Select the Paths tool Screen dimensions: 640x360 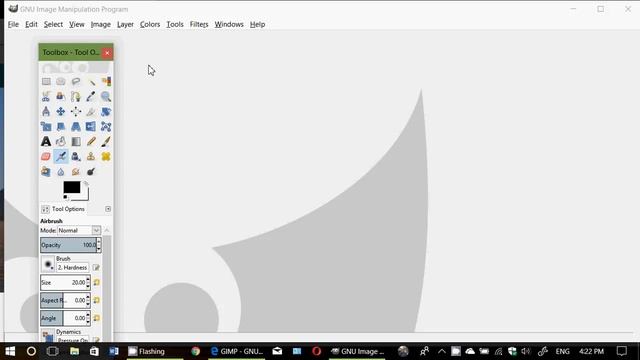pyautogui.click(x=76, y=97)
